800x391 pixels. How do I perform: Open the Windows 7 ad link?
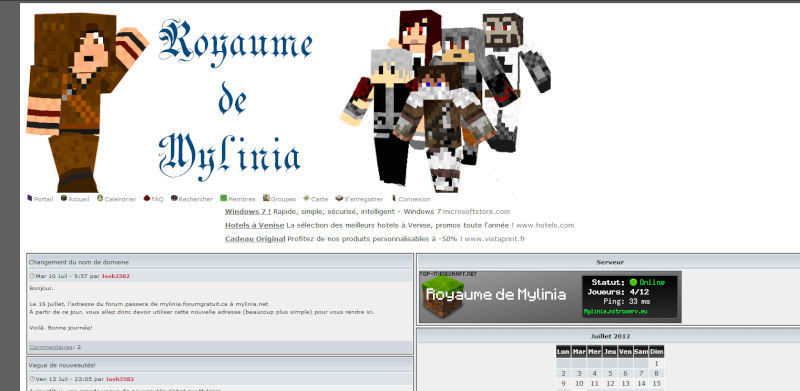tap(248, 211)
